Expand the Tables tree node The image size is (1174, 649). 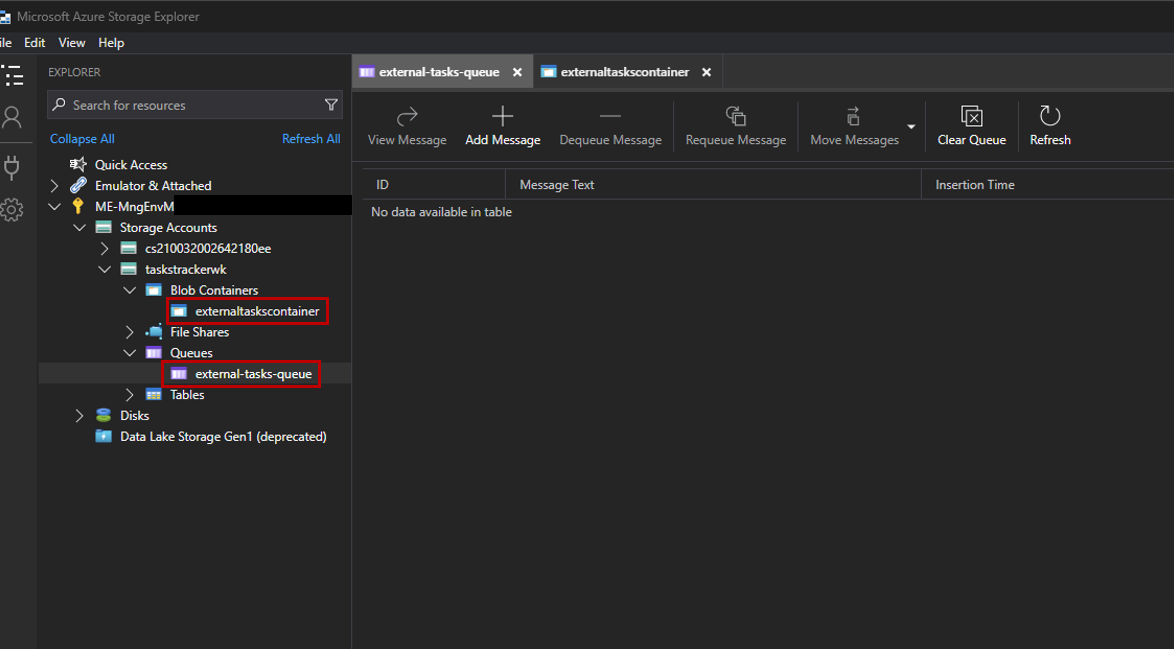coord(130,395)
